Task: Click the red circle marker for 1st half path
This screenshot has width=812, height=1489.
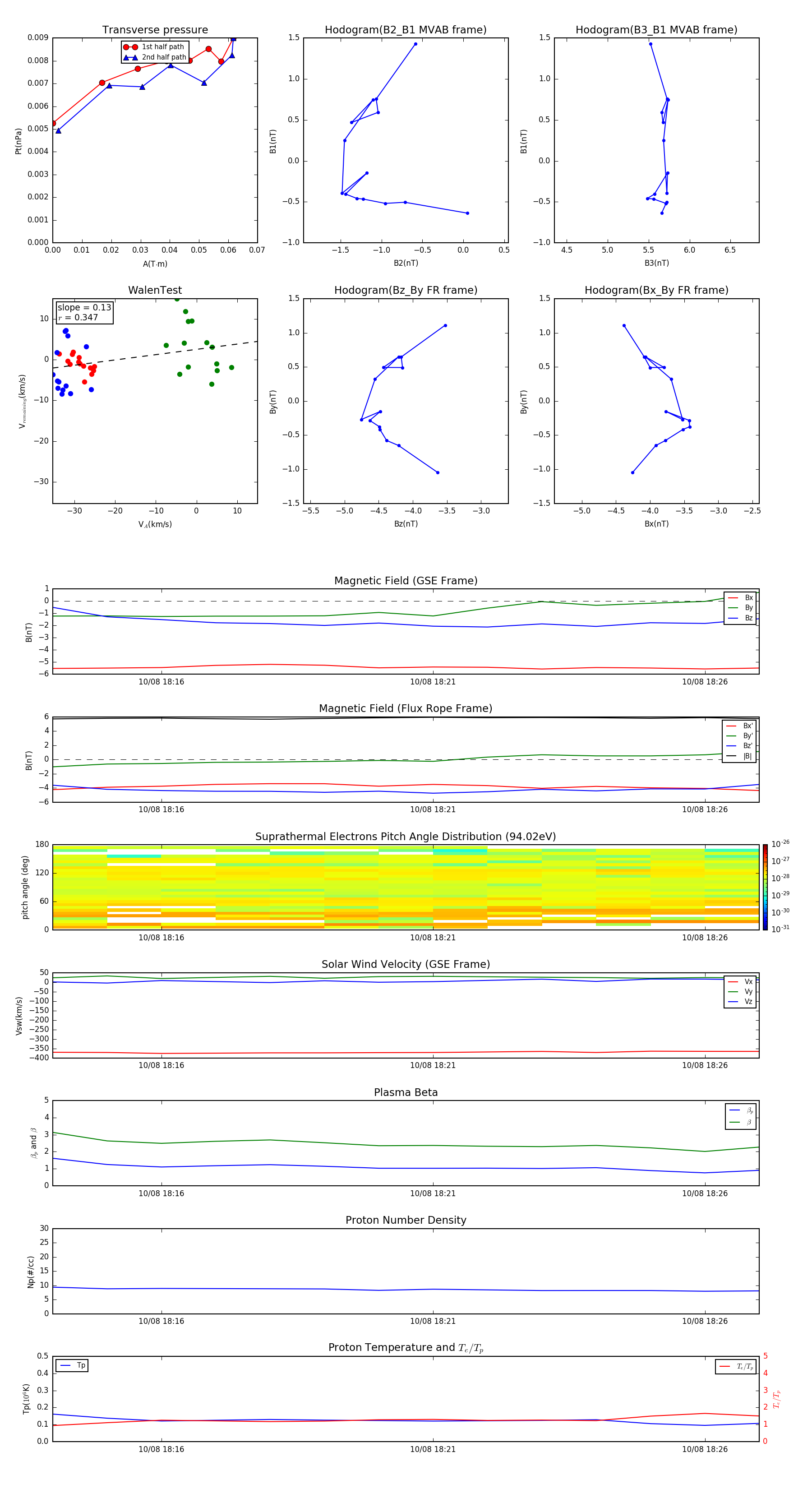Action: click(x=130, y=47)
